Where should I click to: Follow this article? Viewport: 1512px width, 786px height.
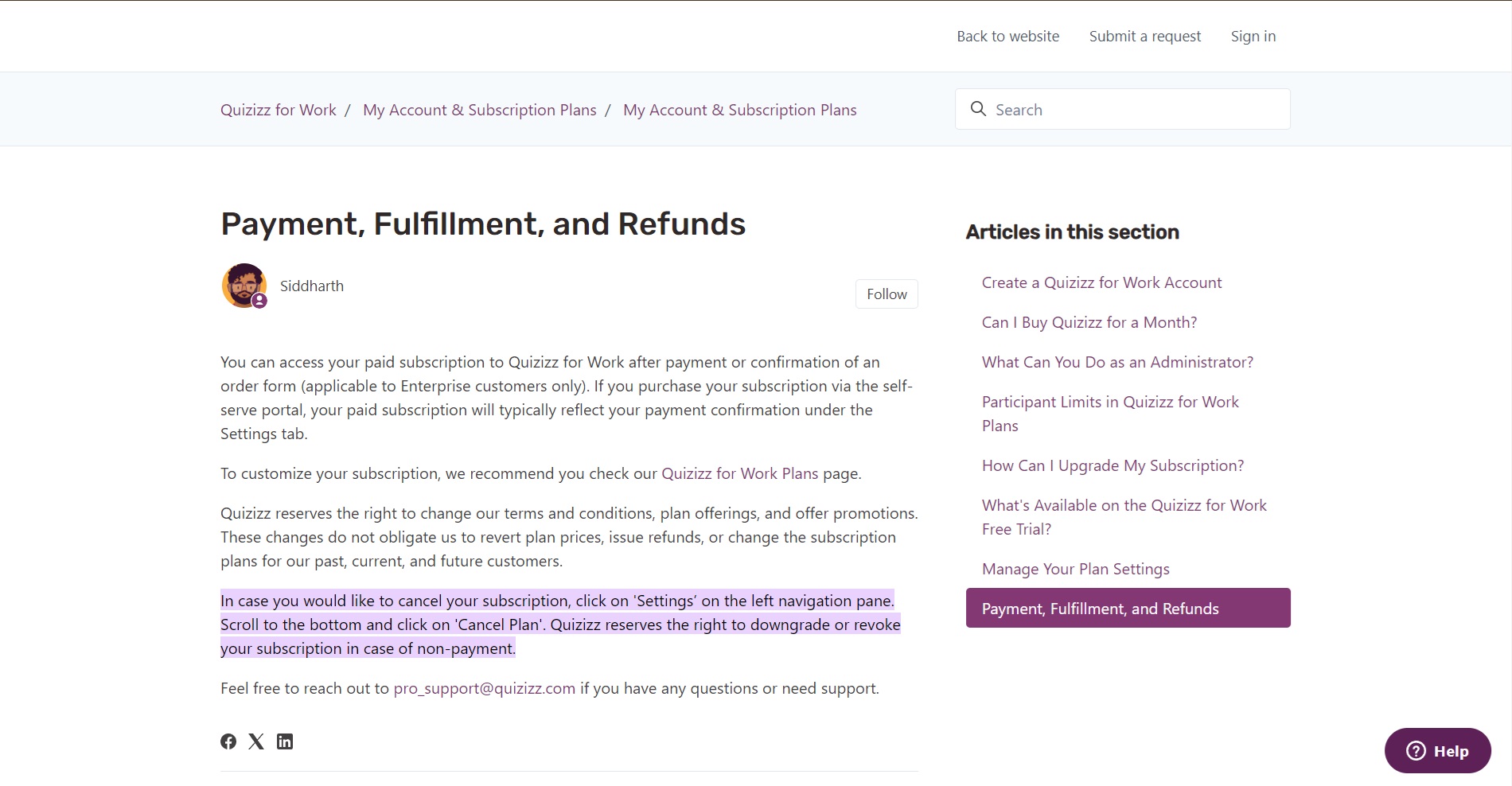pyautogui.click(x=887, y=294)
